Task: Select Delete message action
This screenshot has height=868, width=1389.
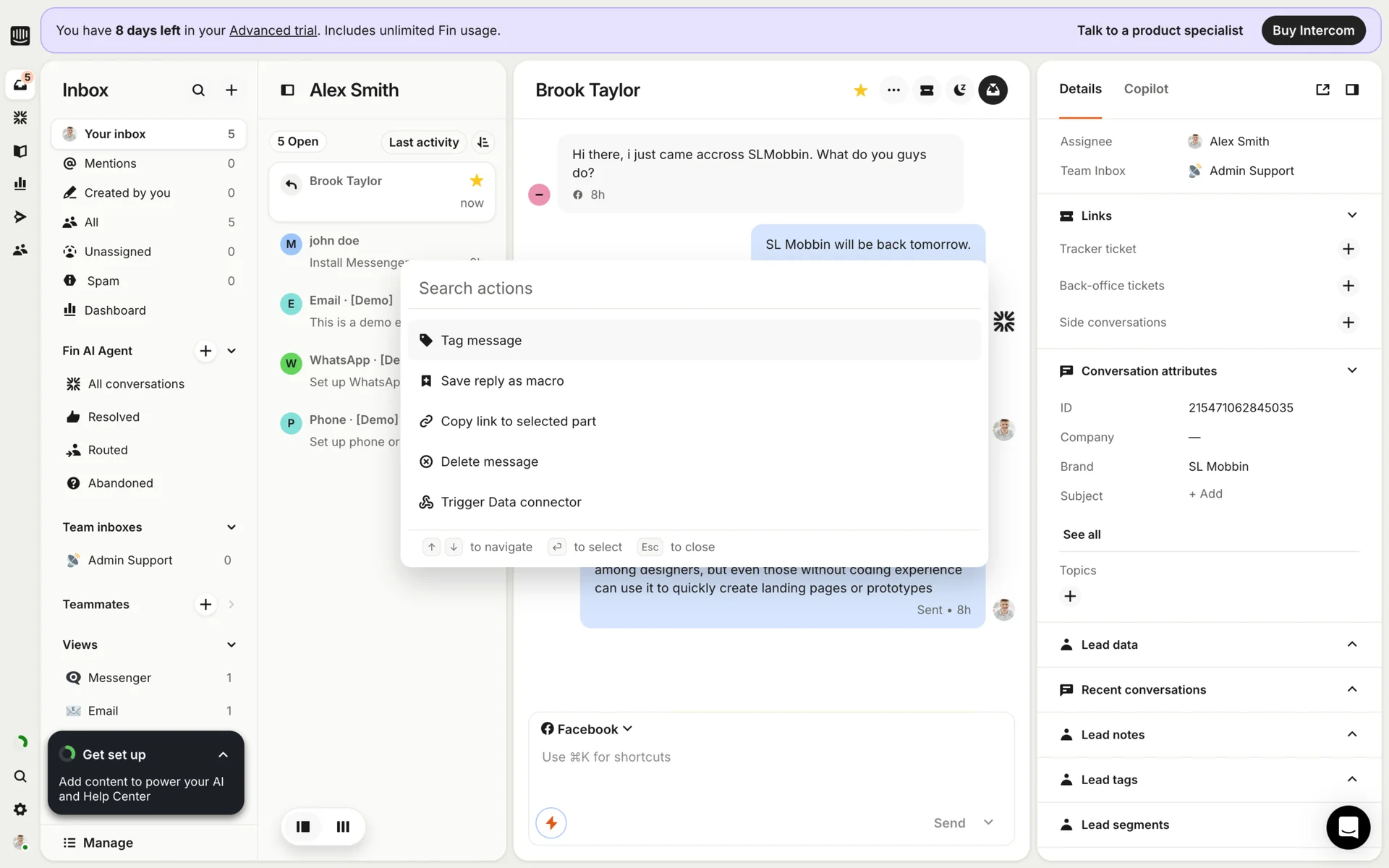Action: point(490,461)
